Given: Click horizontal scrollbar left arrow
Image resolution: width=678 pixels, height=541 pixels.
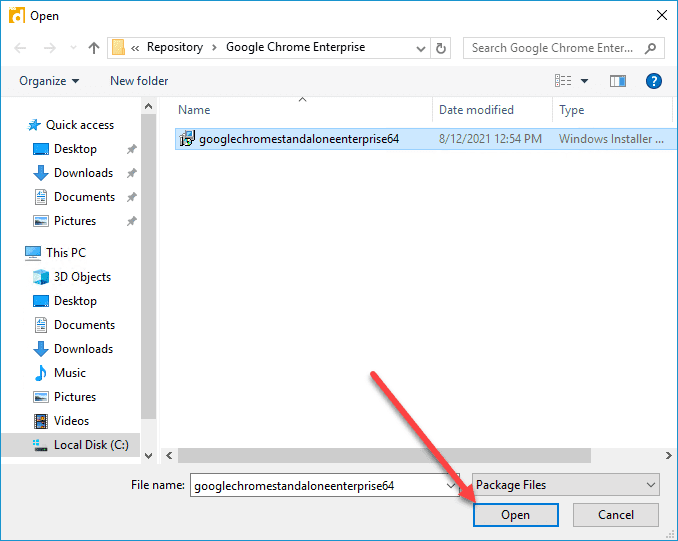Looking at the screenshot, I should tap(169, 455).
